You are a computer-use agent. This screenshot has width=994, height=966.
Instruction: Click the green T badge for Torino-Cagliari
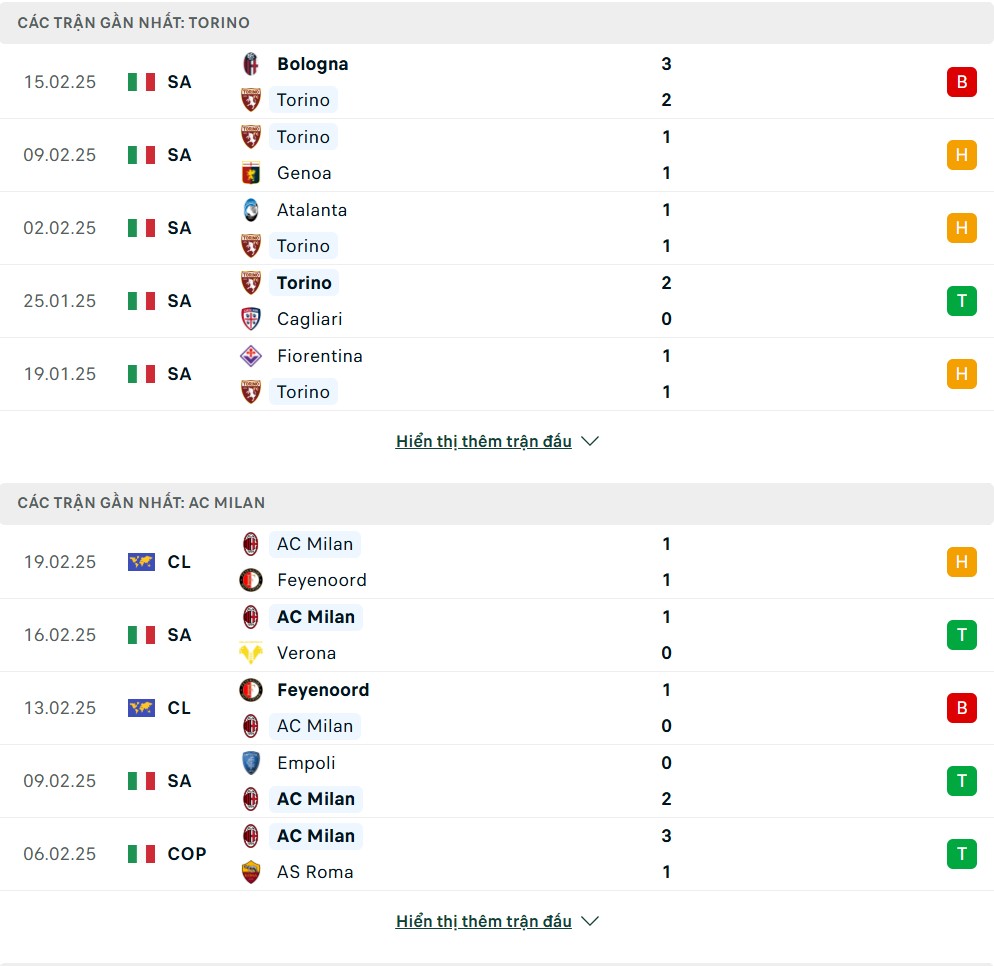click(961, 301)
